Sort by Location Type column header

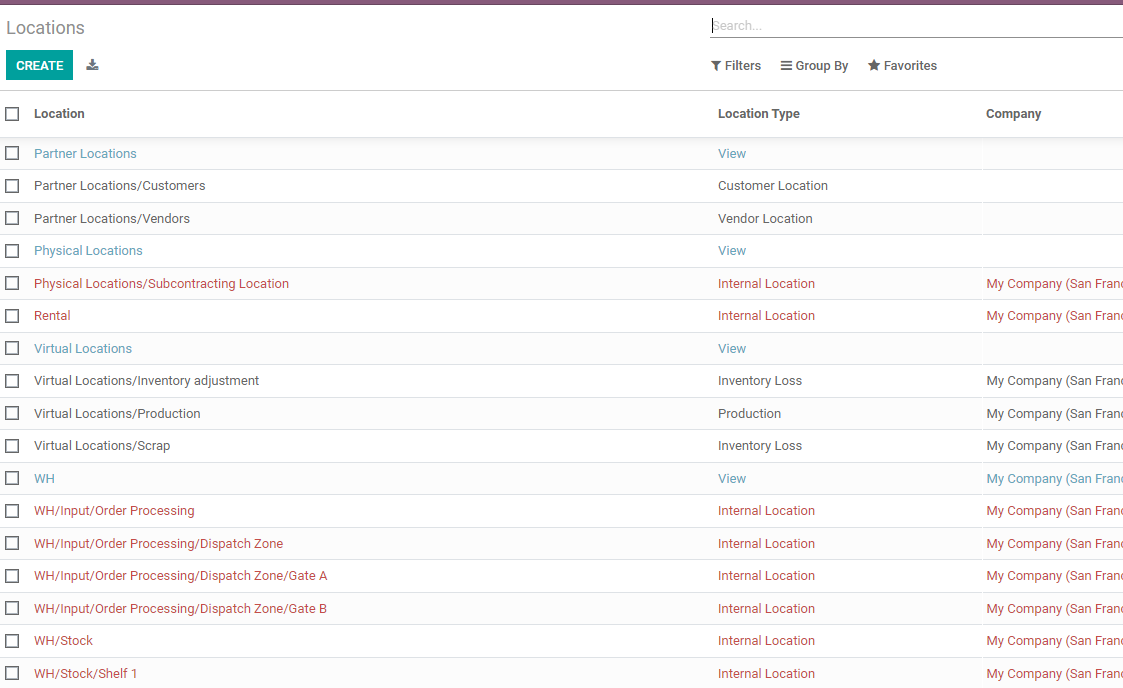(x=758, y=114)
